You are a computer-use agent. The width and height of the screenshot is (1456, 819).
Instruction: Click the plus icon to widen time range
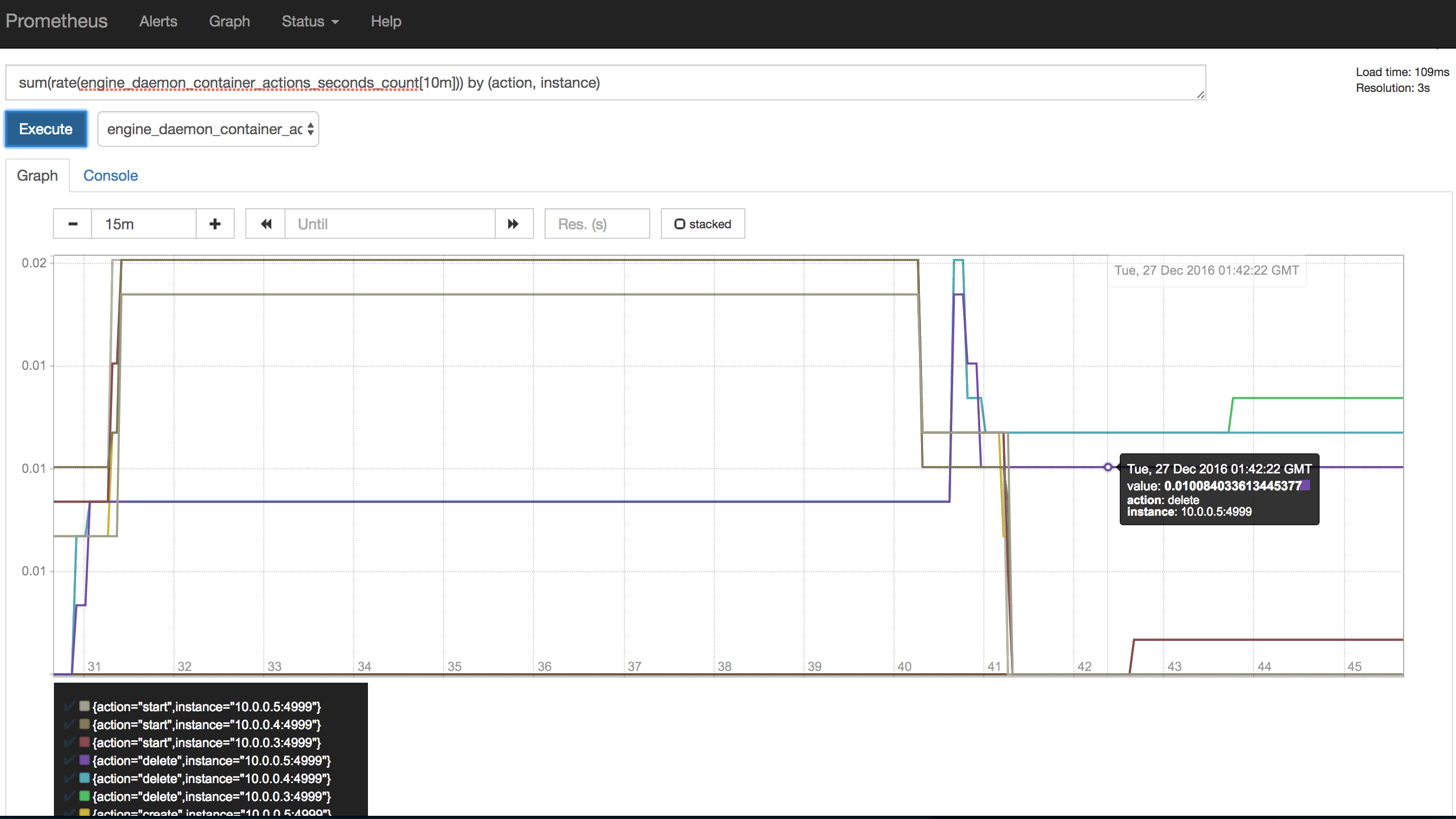click(215, 224)
